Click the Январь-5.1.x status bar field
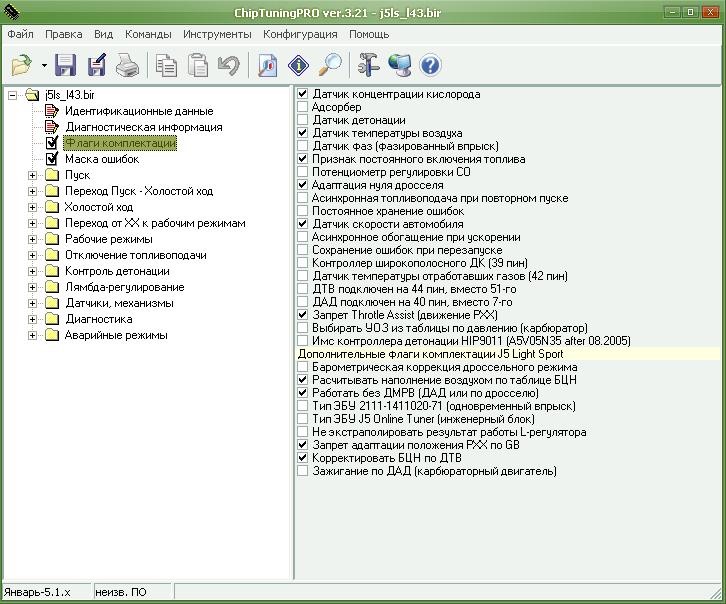726x604 pixels. [45, 592]
